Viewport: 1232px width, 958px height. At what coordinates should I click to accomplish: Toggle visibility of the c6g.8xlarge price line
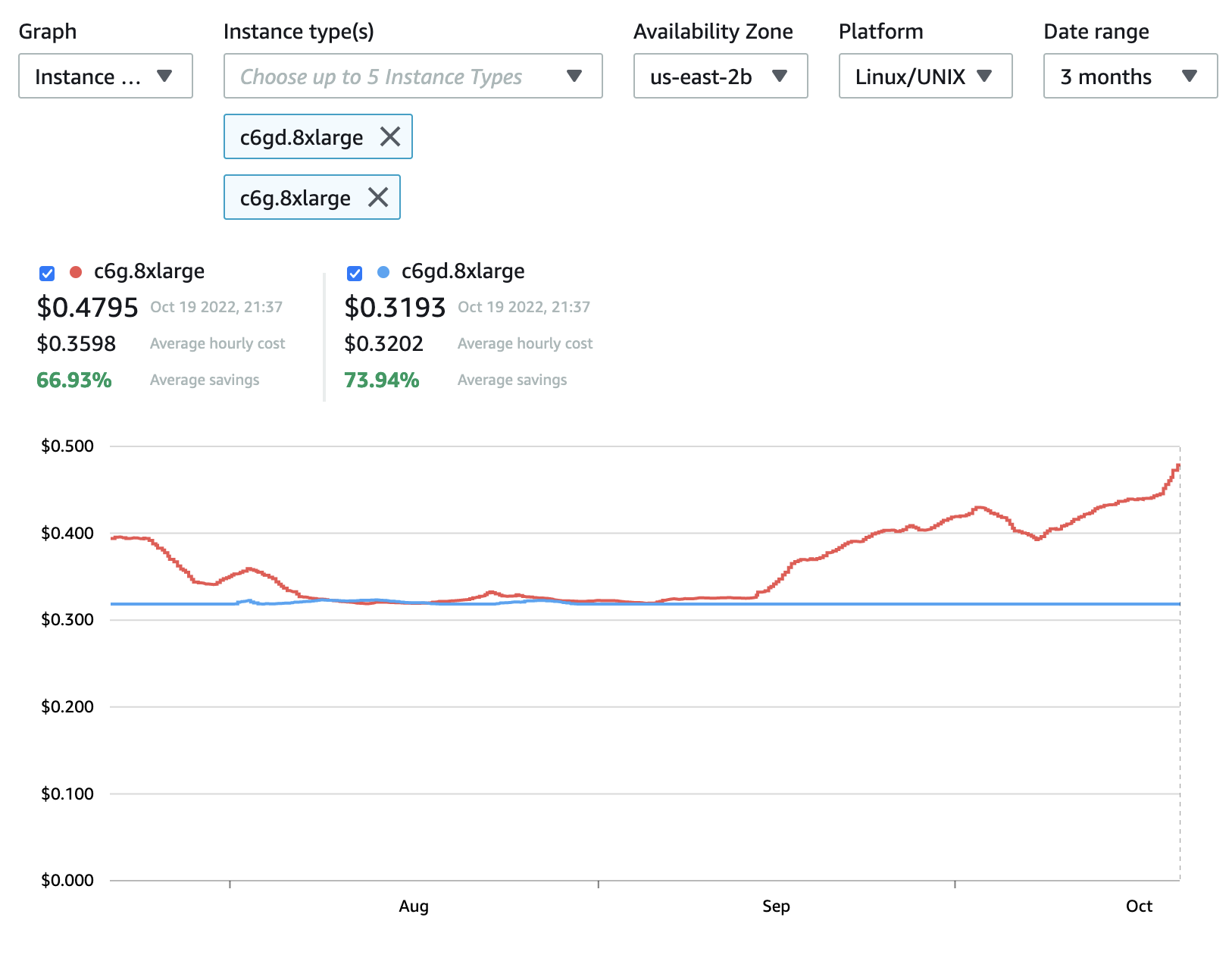click(x=46, y=274)
